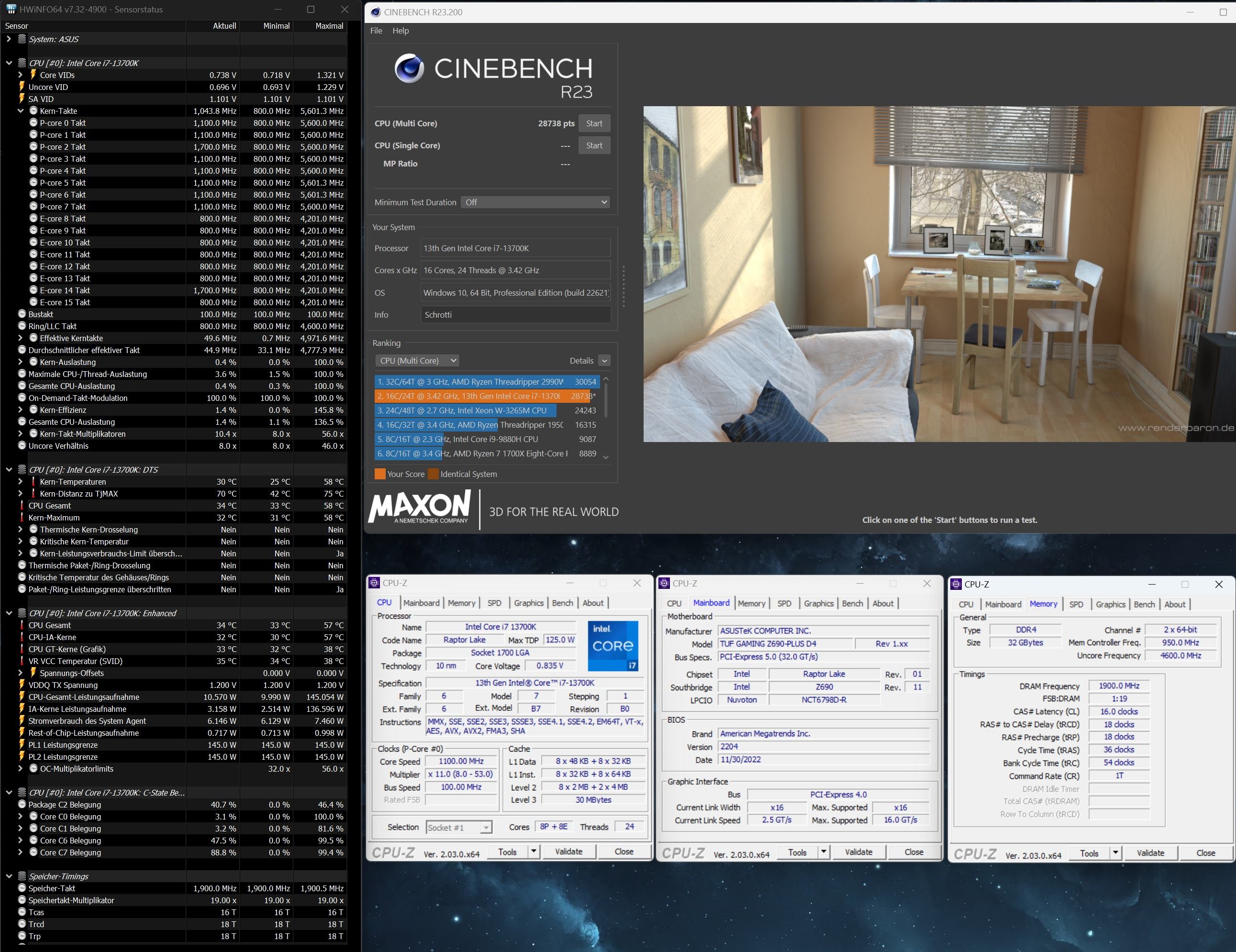Click the lightning icon beside Core VIDs

click(33, 75)
